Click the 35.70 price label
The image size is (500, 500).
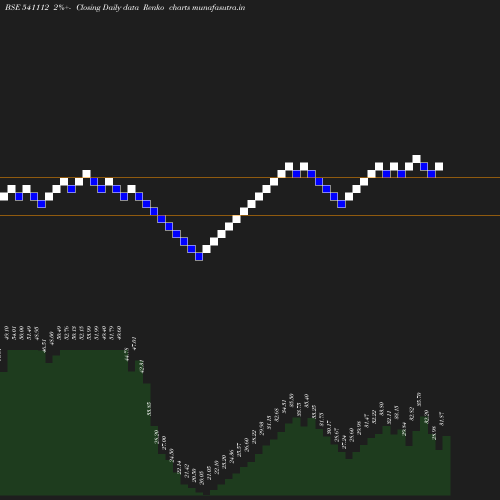[419, 399]
